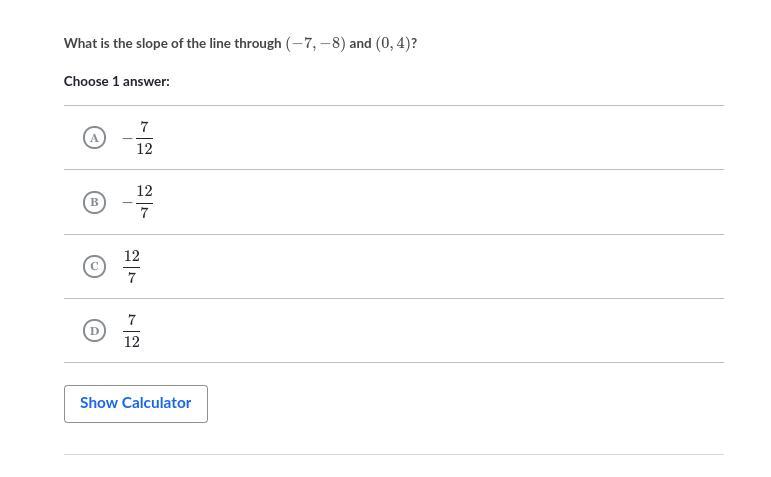
Task: Click the minus sign in option B
Action: 127,202
